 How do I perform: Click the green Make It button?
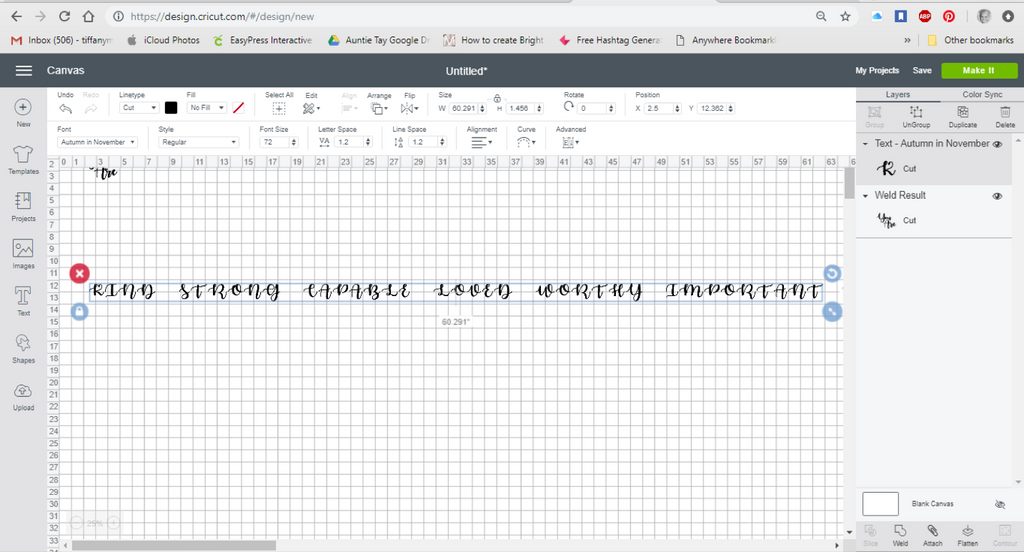point(978,71)
